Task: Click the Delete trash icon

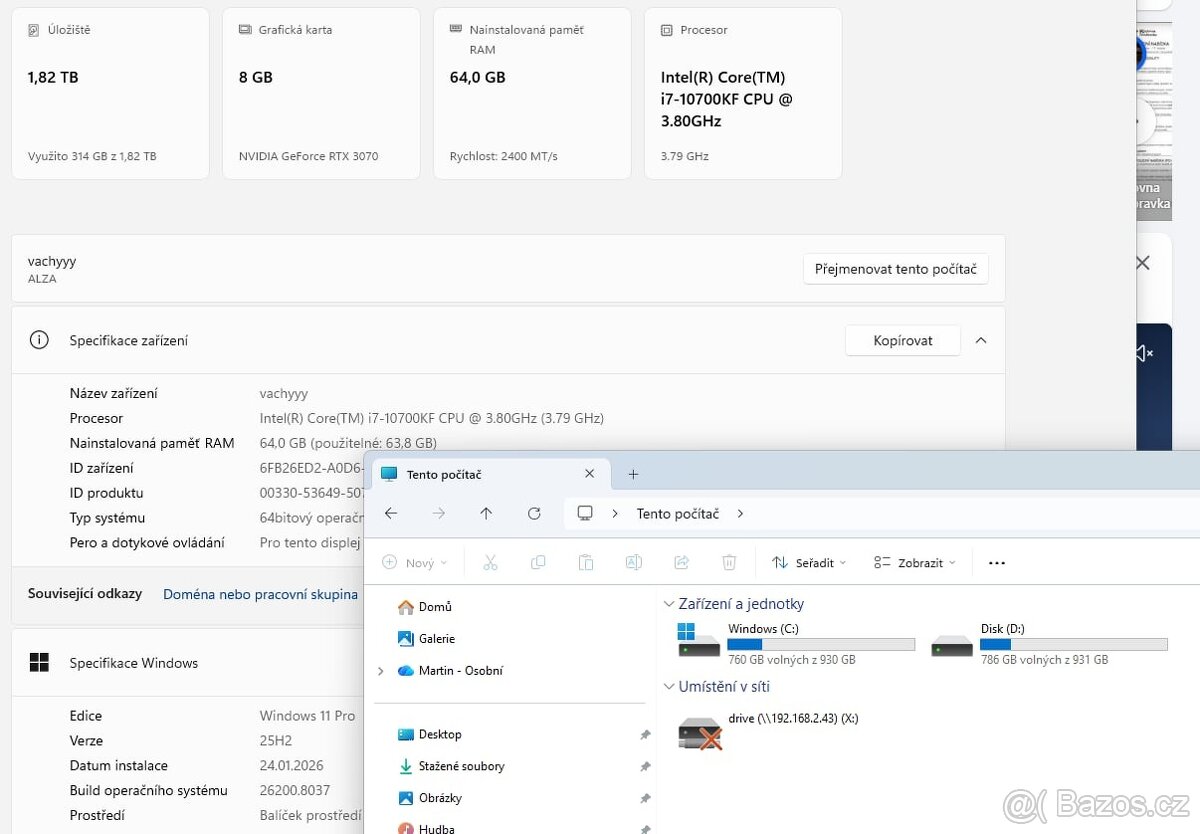Action: (729, 563)
